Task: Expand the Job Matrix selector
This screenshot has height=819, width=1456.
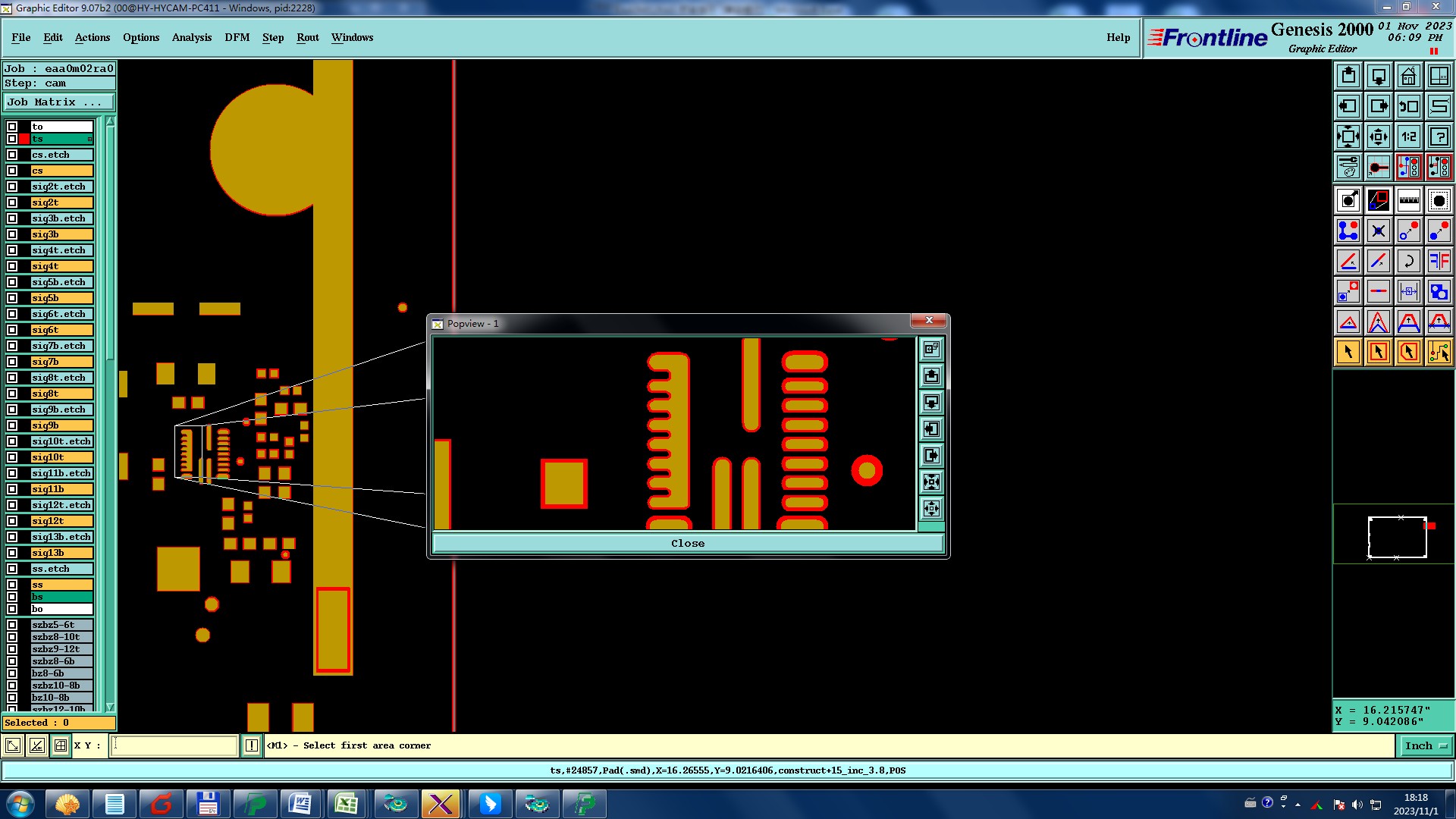Action: coord(58,102)
